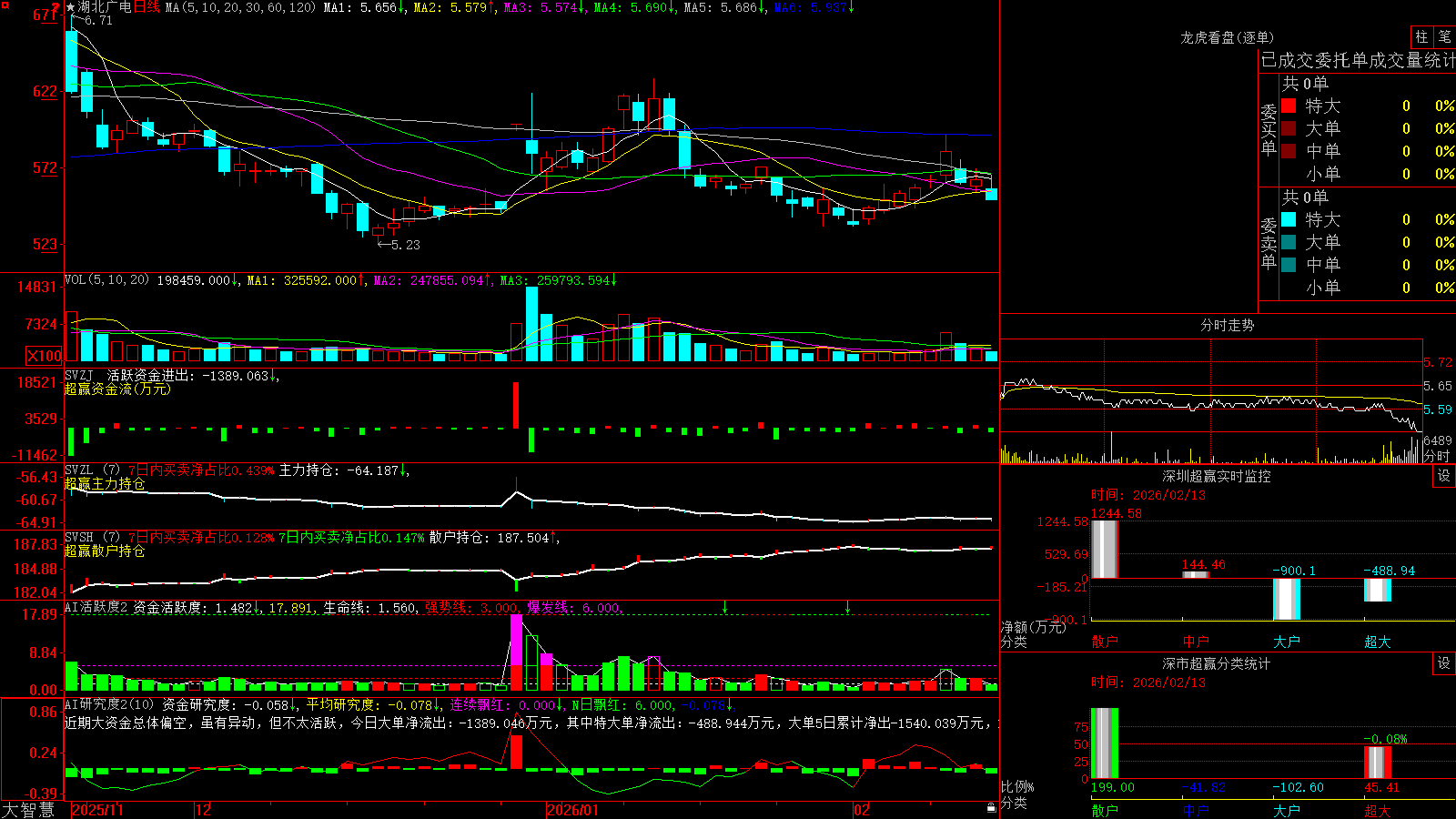1456x819 pixels.
Task: Click the 时间: 2026/02/13 in 深圳超赢实时监控
Action: click(1148, 495)
